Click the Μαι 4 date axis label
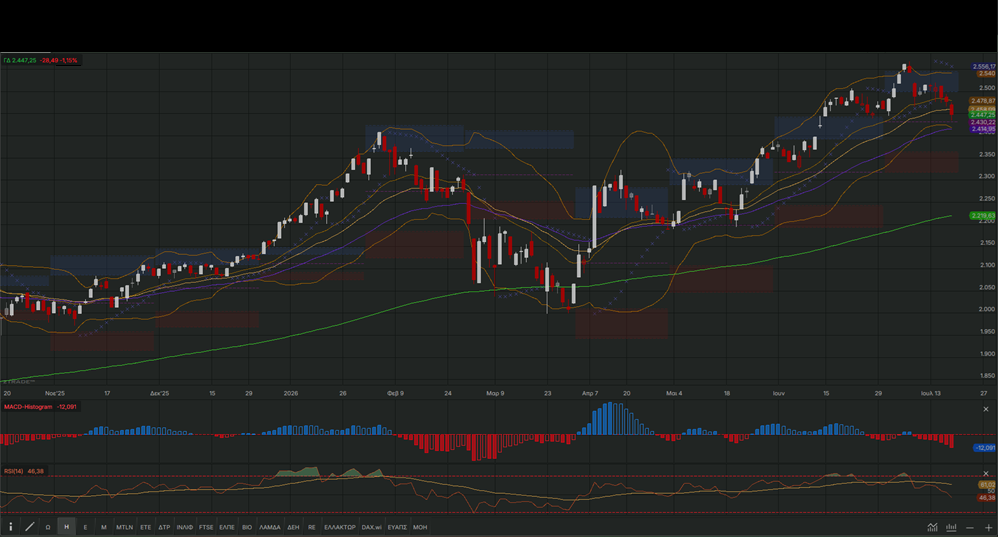 coord(674,393)
